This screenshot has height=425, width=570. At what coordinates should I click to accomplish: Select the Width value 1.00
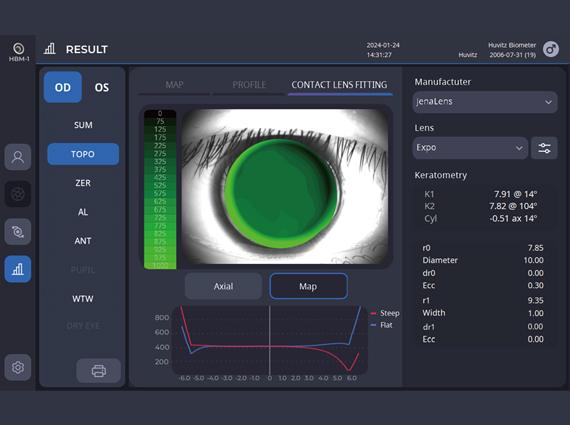coord(535,313)
